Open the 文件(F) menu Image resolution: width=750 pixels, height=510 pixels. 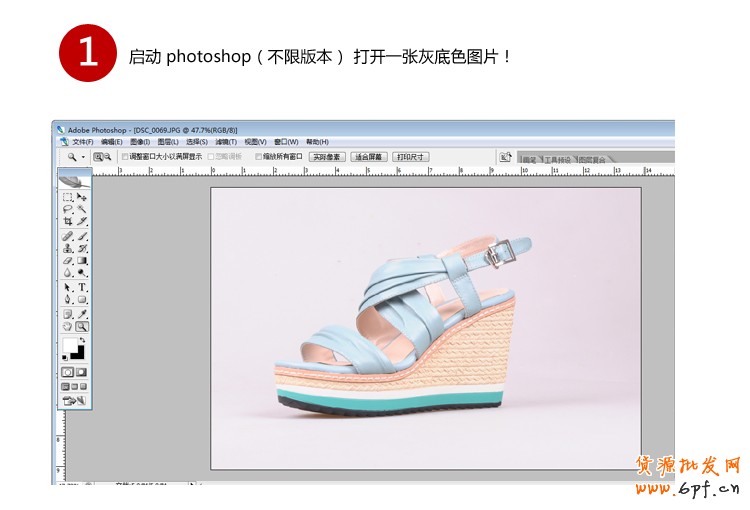click(x=82, y=142)
